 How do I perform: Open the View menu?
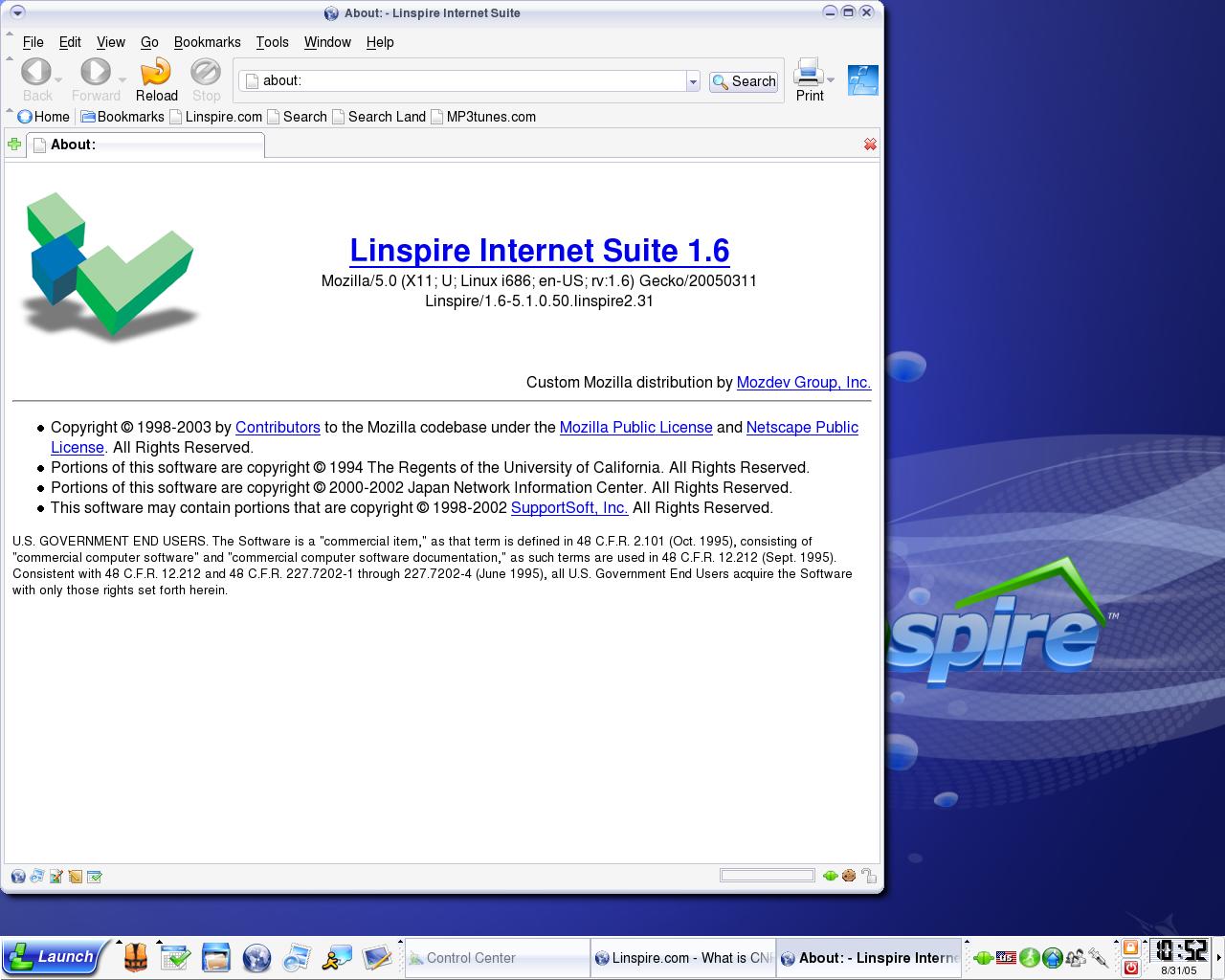pos(111,42)
